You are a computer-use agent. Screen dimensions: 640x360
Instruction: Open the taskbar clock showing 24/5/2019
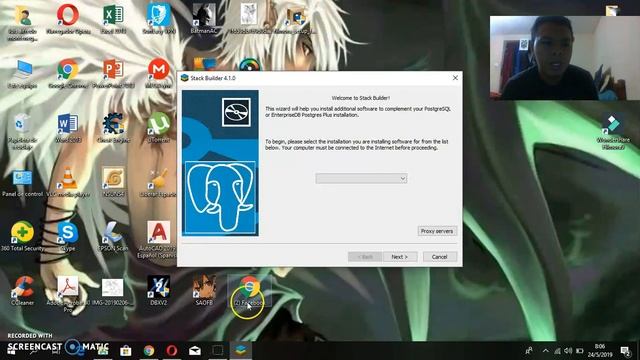click(x=600, y=351)
